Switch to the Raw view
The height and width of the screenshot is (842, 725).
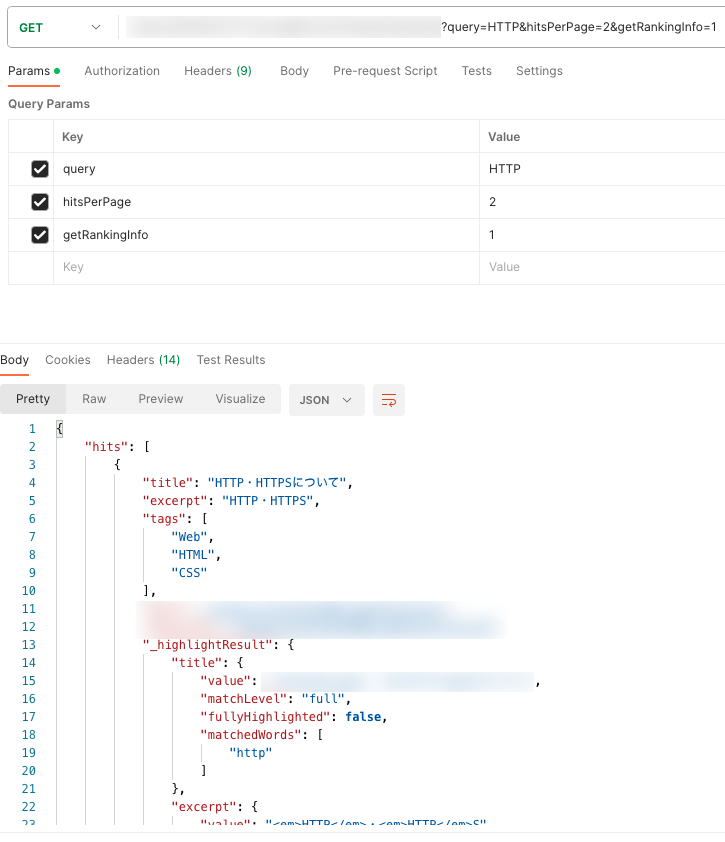pos(94,399)
